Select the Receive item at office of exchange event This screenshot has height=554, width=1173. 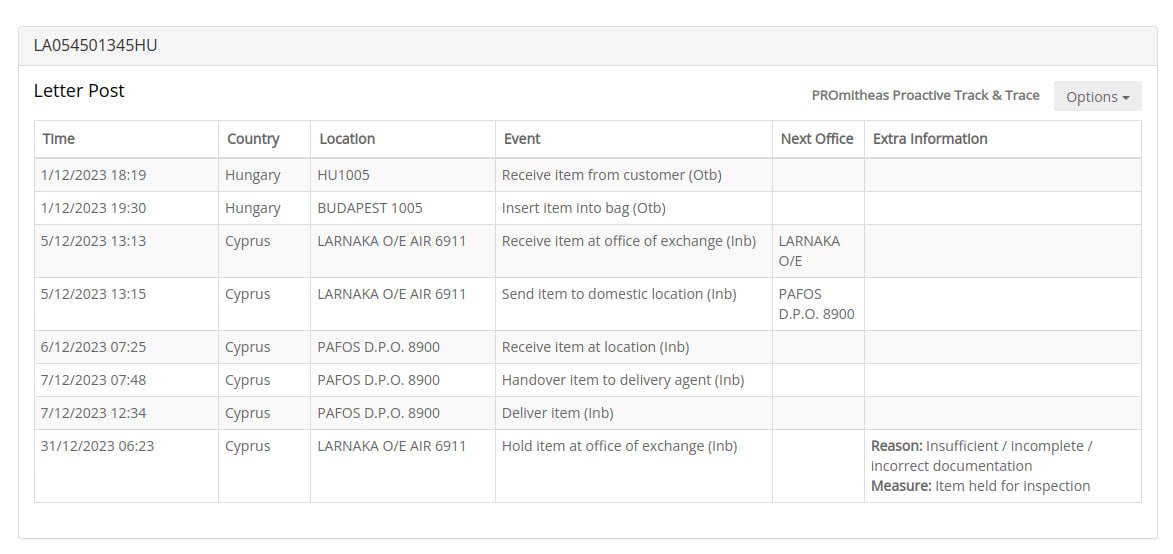coord(629,241)
